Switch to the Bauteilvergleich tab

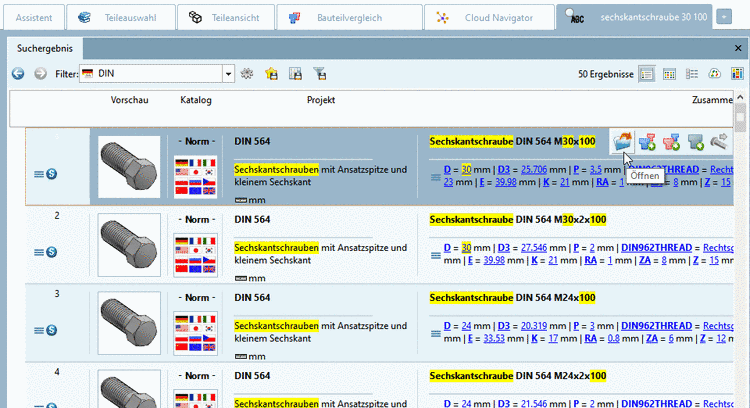(x=349, y=18)
